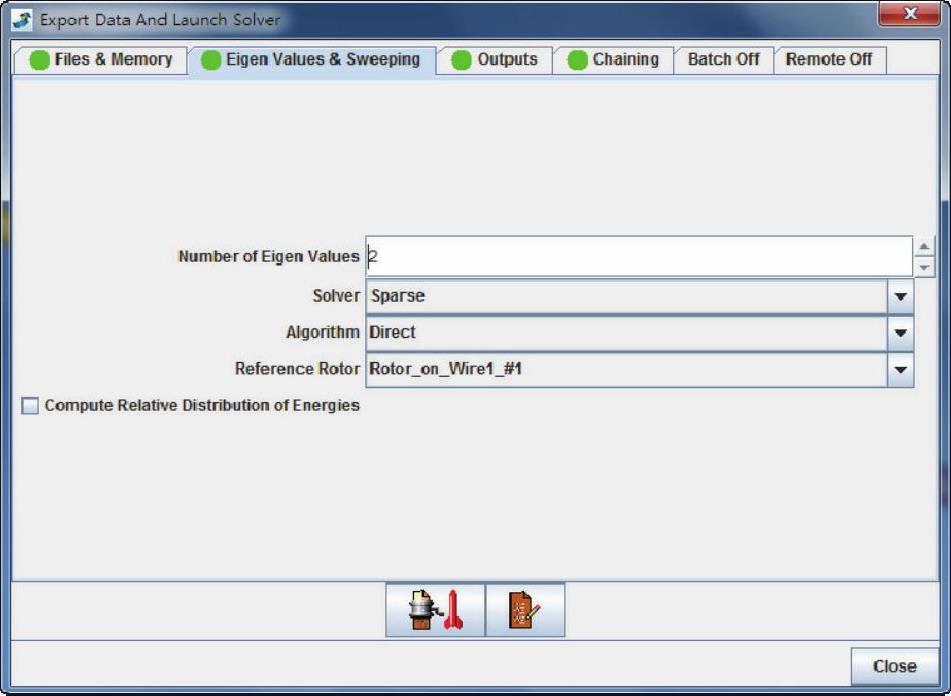Click the Number of Eigen Values input field

pyautogui.click(x=637, y=257)
